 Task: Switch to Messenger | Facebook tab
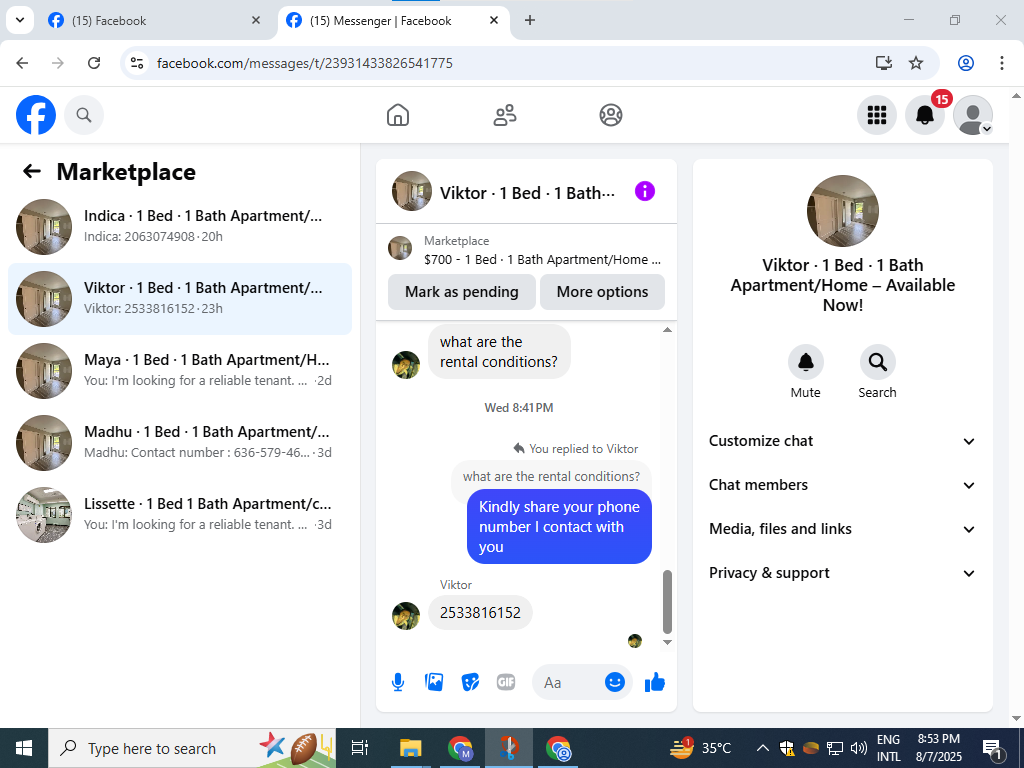pyautogui.click(x=392, y=21)
